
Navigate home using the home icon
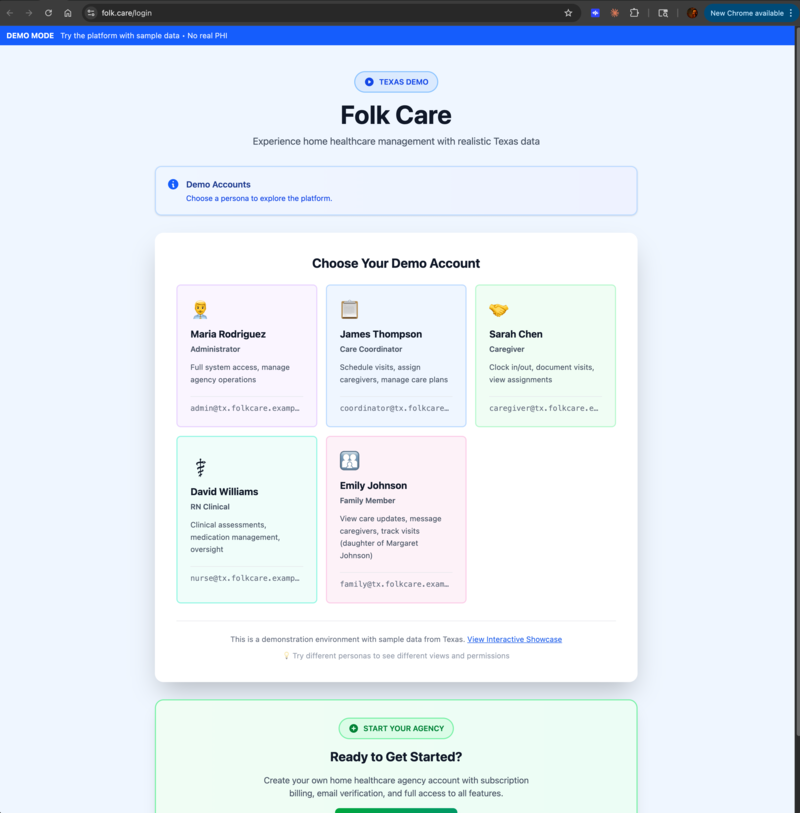coord(67,13)
